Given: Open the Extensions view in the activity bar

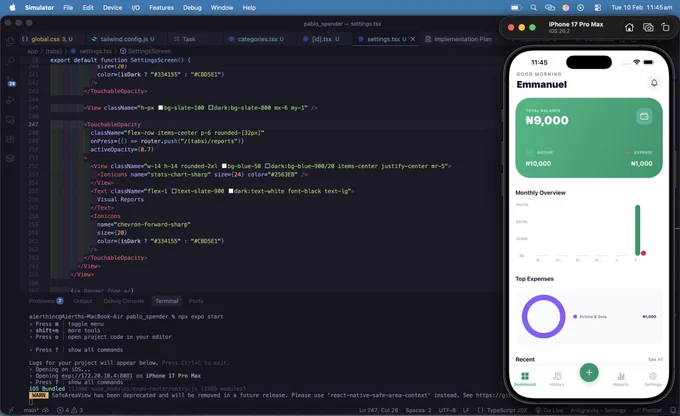Looking at the screenshot, I should click(x=10, y=139).
